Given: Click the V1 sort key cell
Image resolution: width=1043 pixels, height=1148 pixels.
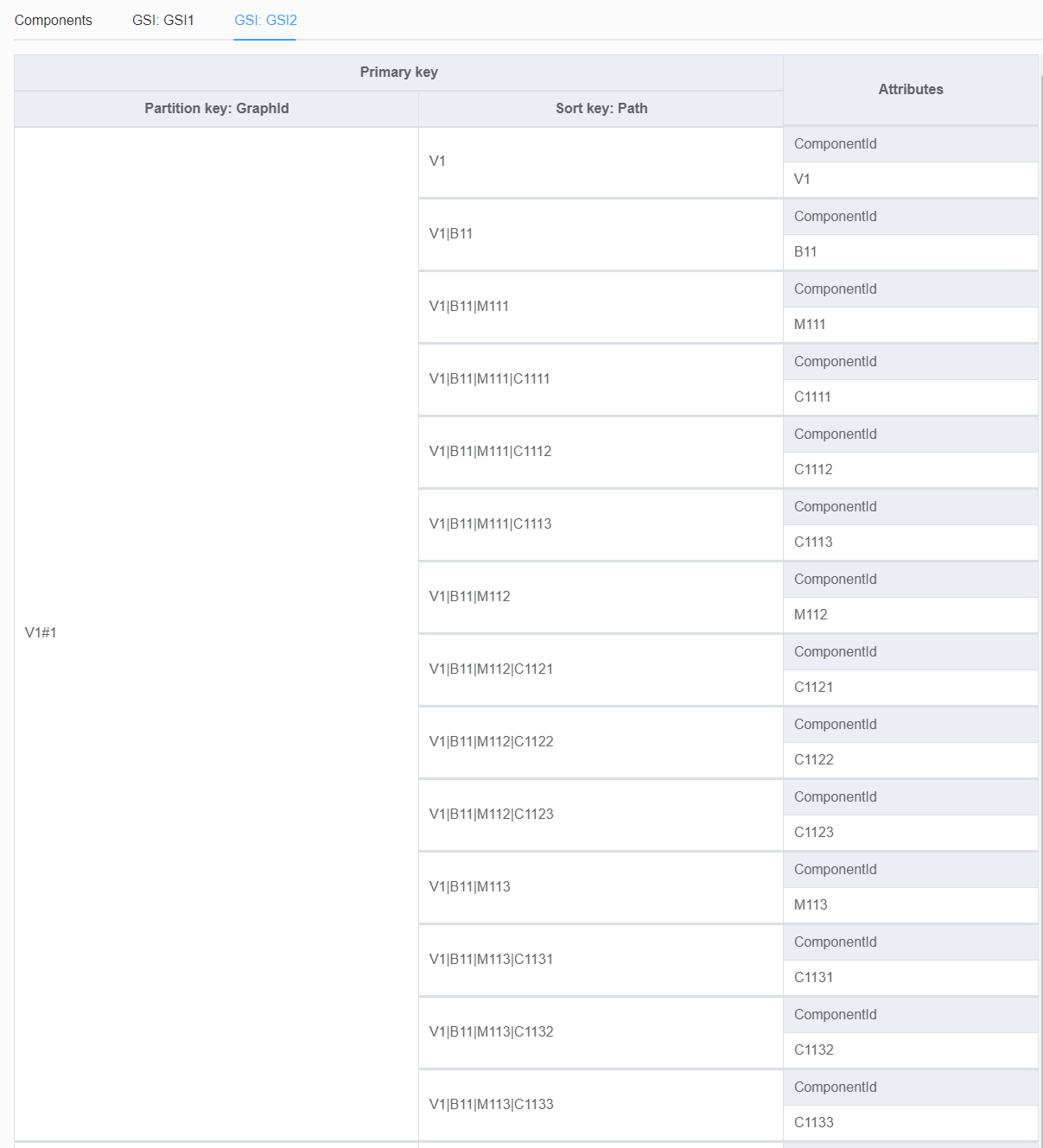Looking at the screenshot, I should click(437, 161).
